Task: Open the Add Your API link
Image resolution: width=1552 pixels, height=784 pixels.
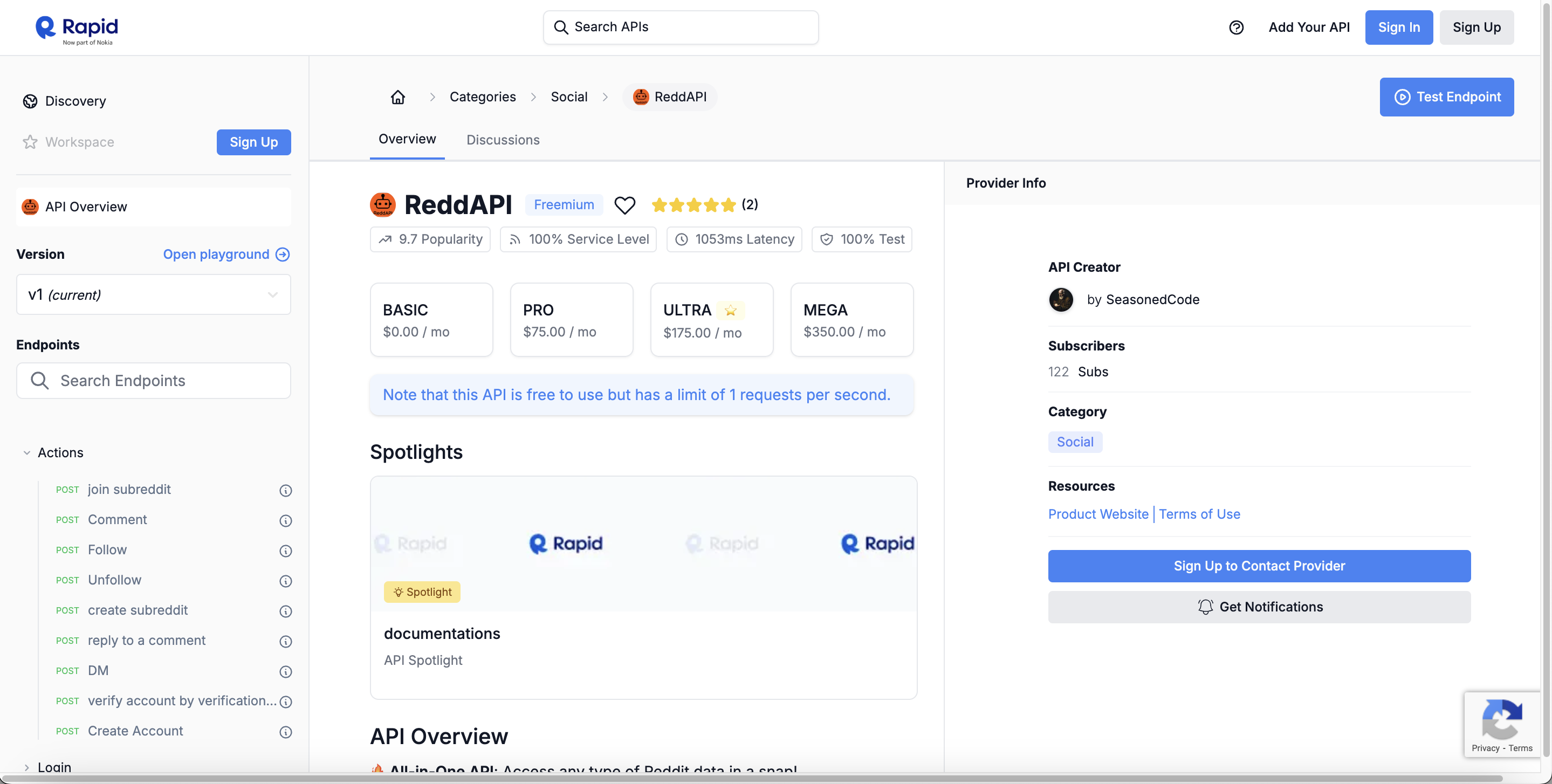Action: 1309,27
